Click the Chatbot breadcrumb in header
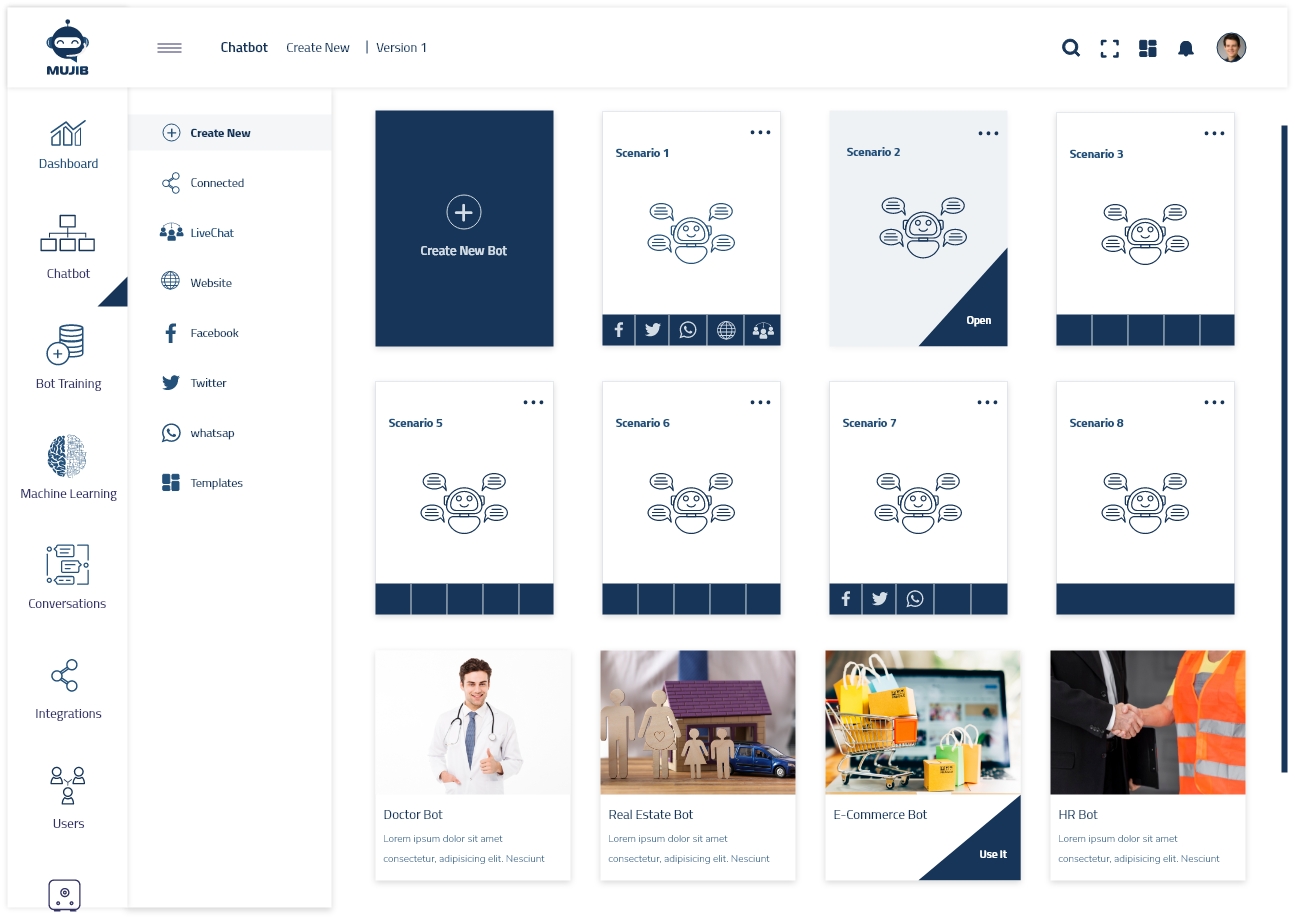The image size is (1295, 920). [244, 47]
